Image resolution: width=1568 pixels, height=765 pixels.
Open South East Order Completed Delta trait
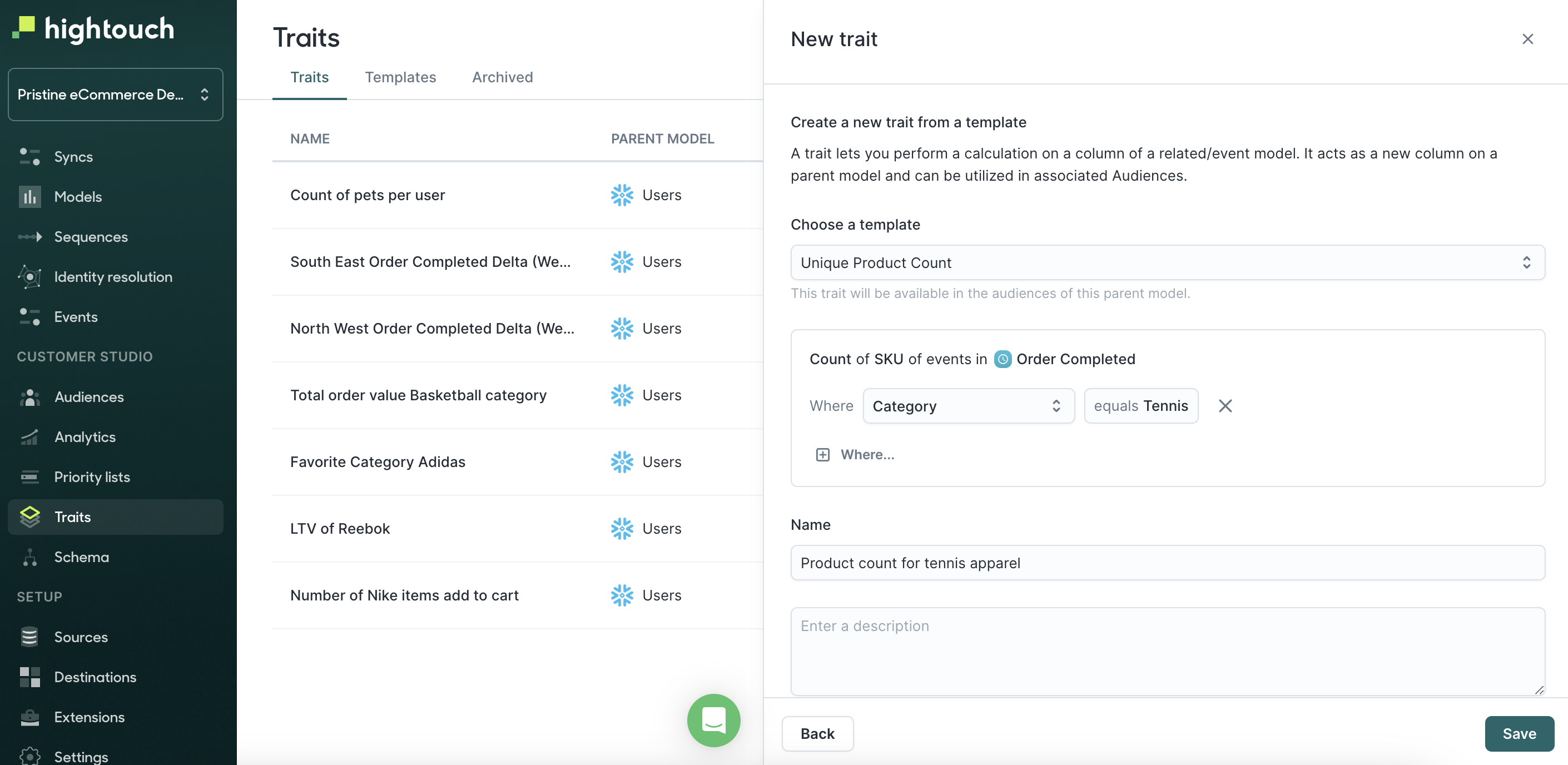(430, 262)
